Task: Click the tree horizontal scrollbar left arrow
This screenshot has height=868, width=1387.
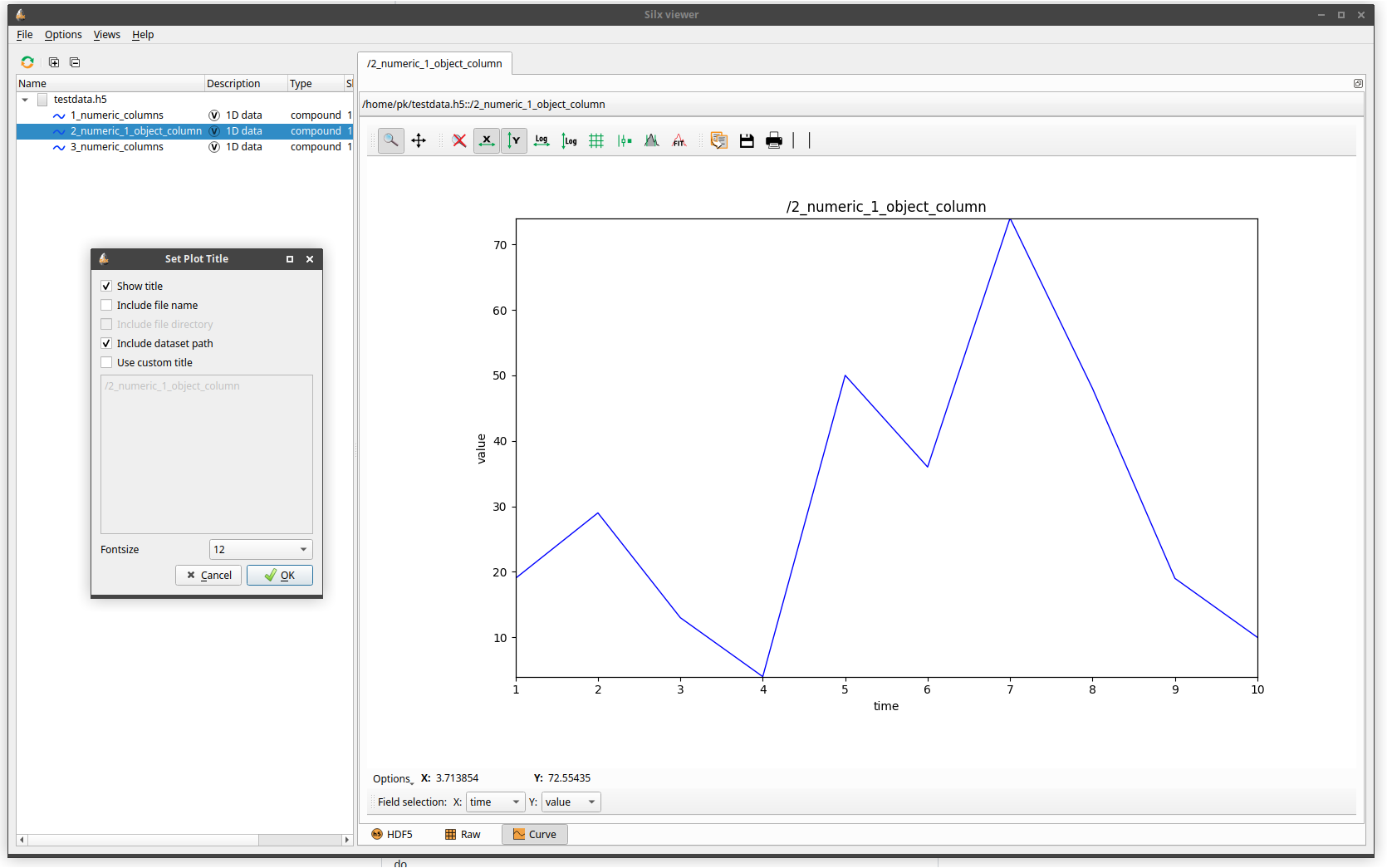Action: (22, 840)
